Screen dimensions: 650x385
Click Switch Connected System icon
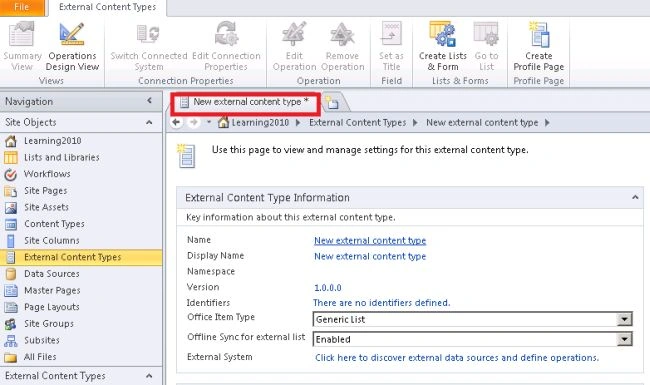pos(148,34)
